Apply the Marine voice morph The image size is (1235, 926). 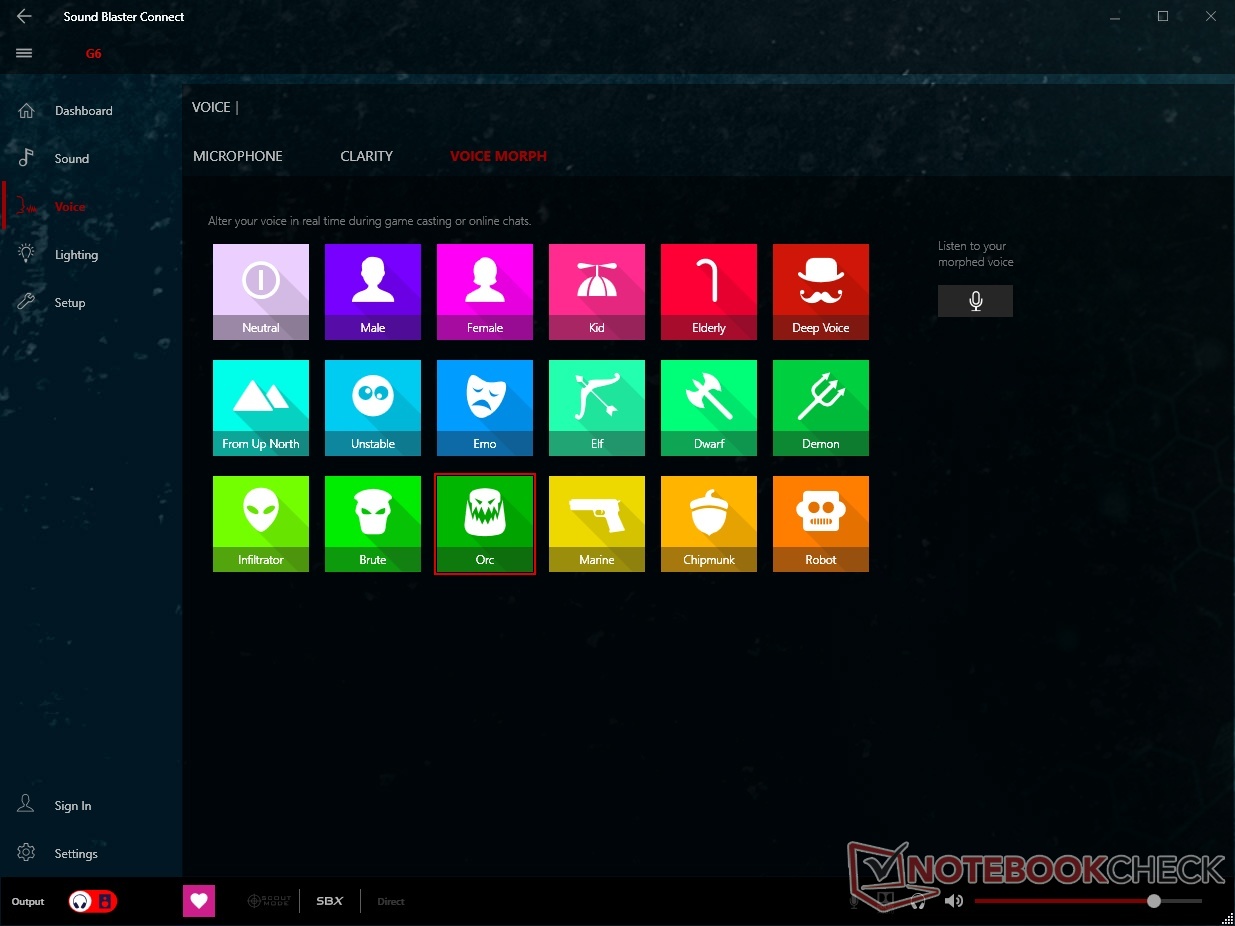597,524
